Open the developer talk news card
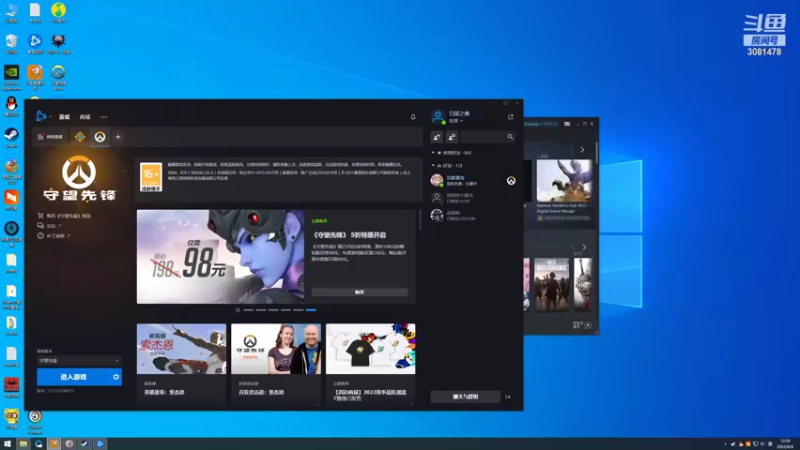Viewport: 800px width, 450px height. (x=276, y=362)
